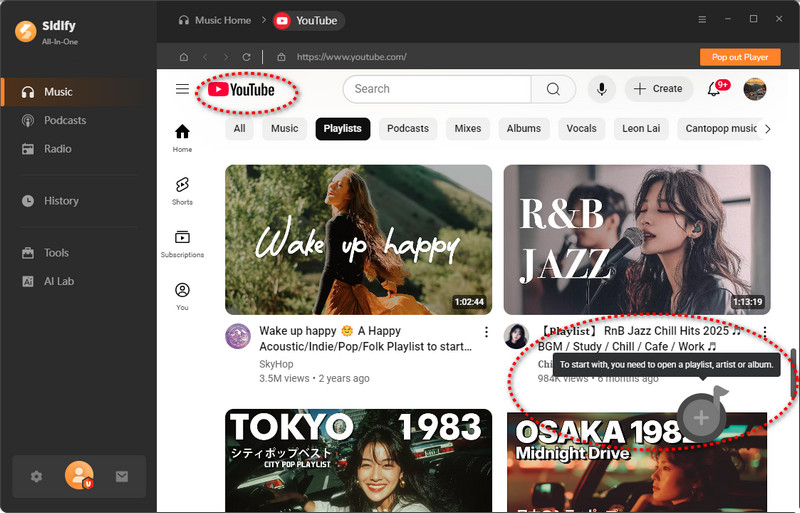Click the Wake up happy video title
Viewport: 800px width, 513px height.
click(365, 338)
